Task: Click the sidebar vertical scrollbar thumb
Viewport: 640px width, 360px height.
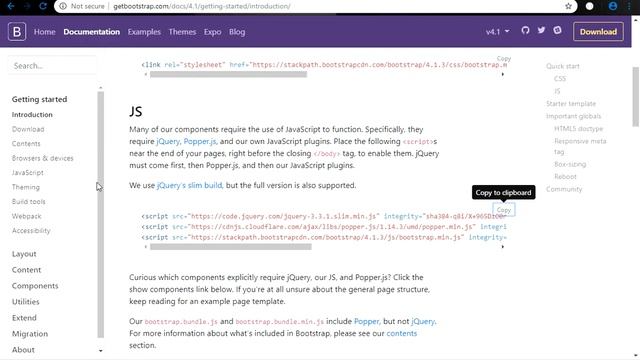Action: point(100,215)
